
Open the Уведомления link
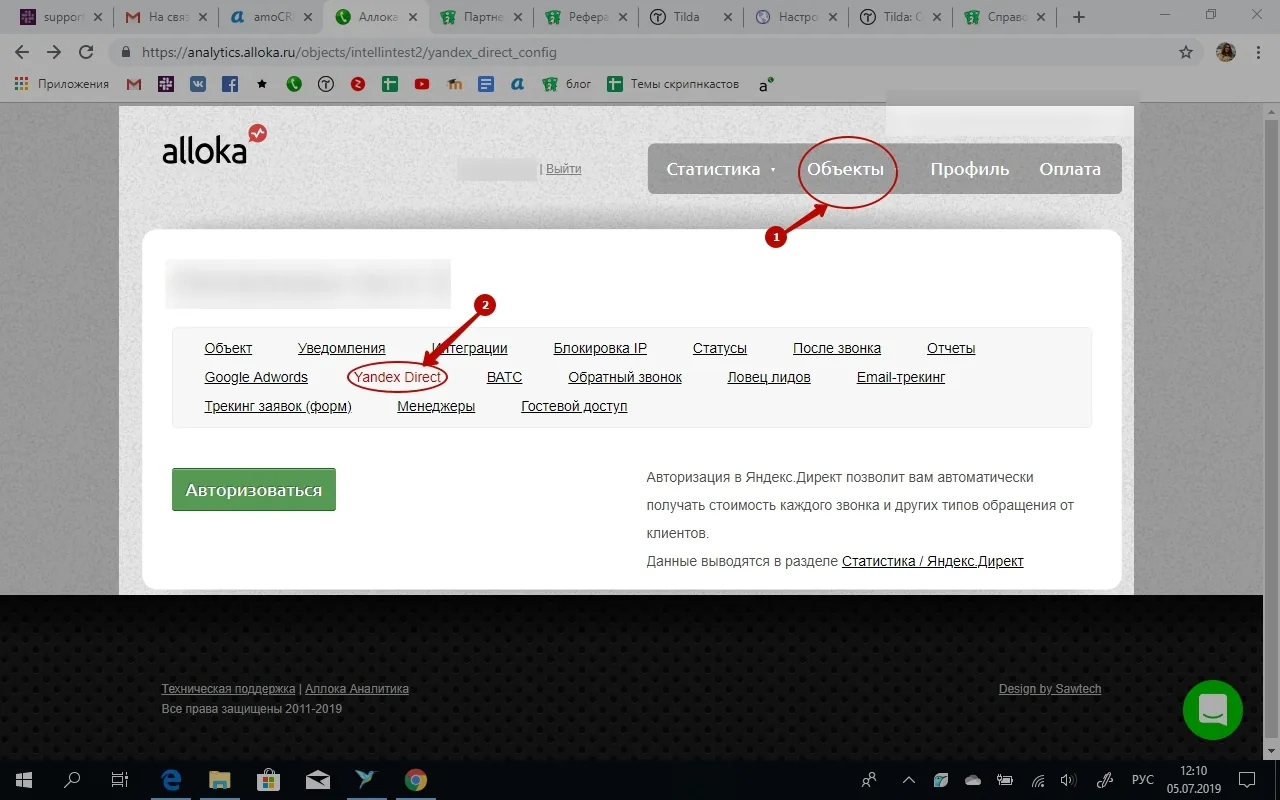[x=341, y=348]
